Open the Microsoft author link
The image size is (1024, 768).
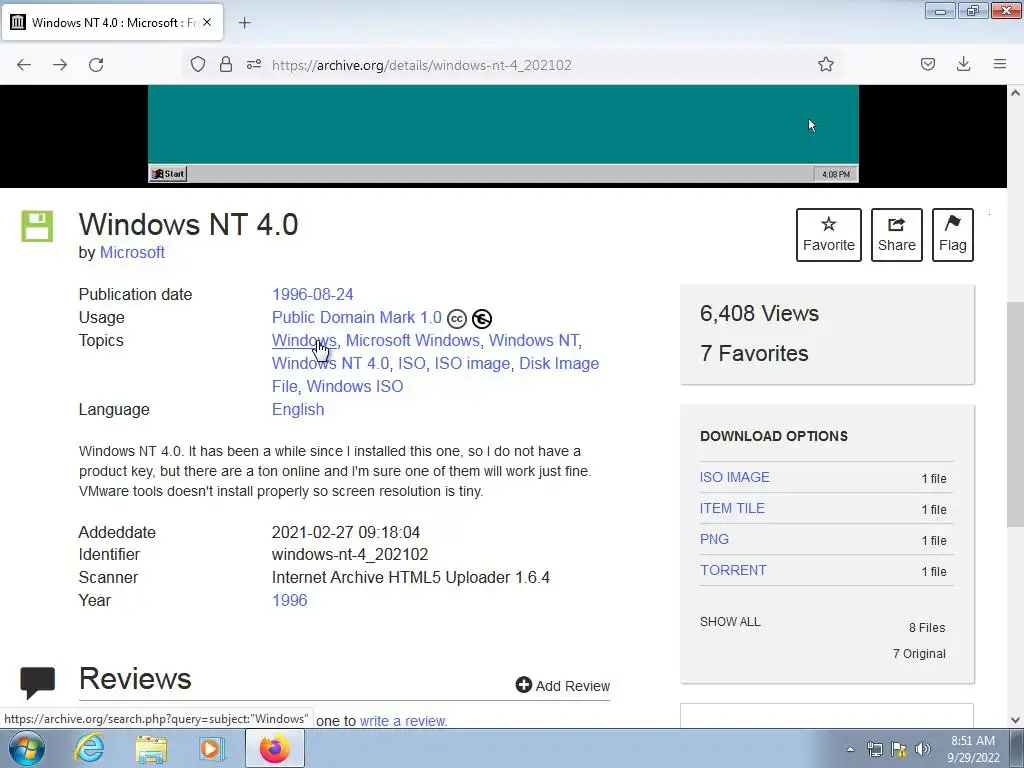132,253
